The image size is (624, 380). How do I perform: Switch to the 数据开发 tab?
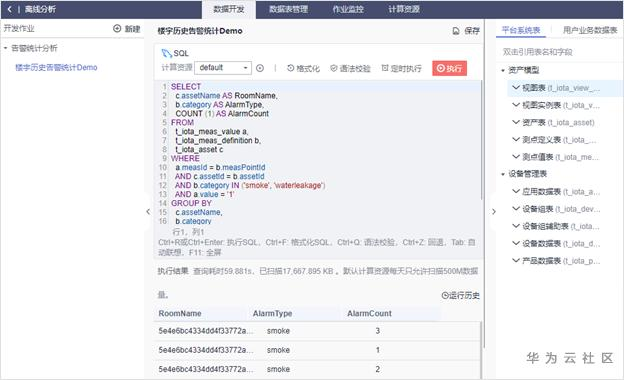point(228,9)
